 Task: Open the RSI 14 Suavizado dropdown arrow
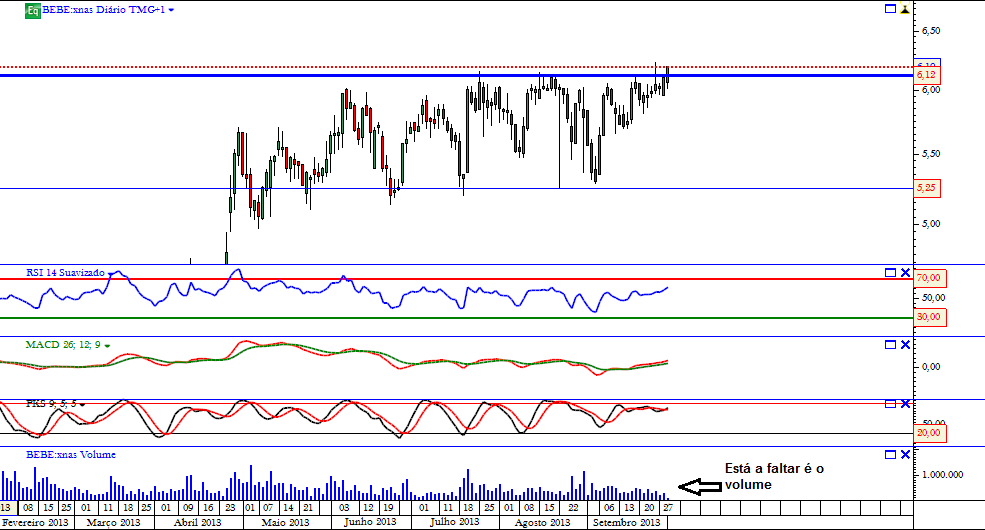click(111, 273)
